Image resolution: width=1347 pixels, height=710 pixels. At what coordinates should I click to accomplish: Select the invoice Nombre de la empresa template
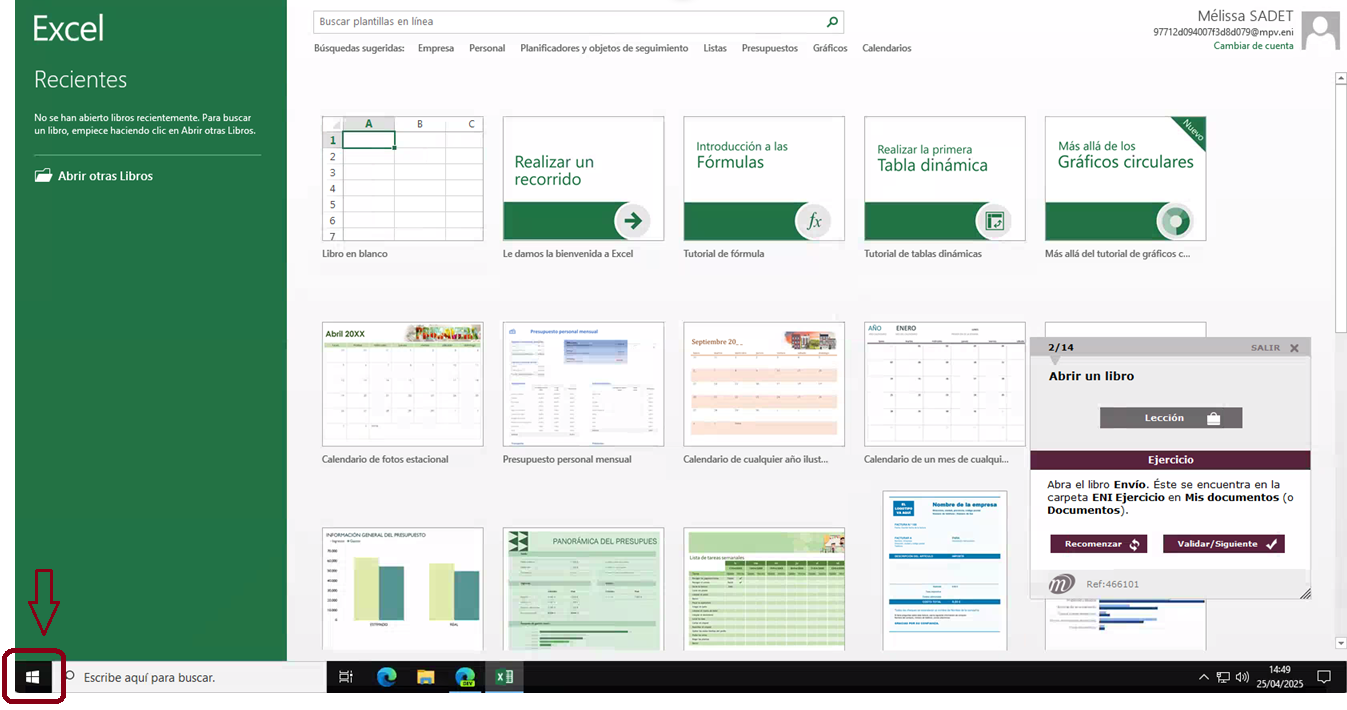[x=945, y=570]
